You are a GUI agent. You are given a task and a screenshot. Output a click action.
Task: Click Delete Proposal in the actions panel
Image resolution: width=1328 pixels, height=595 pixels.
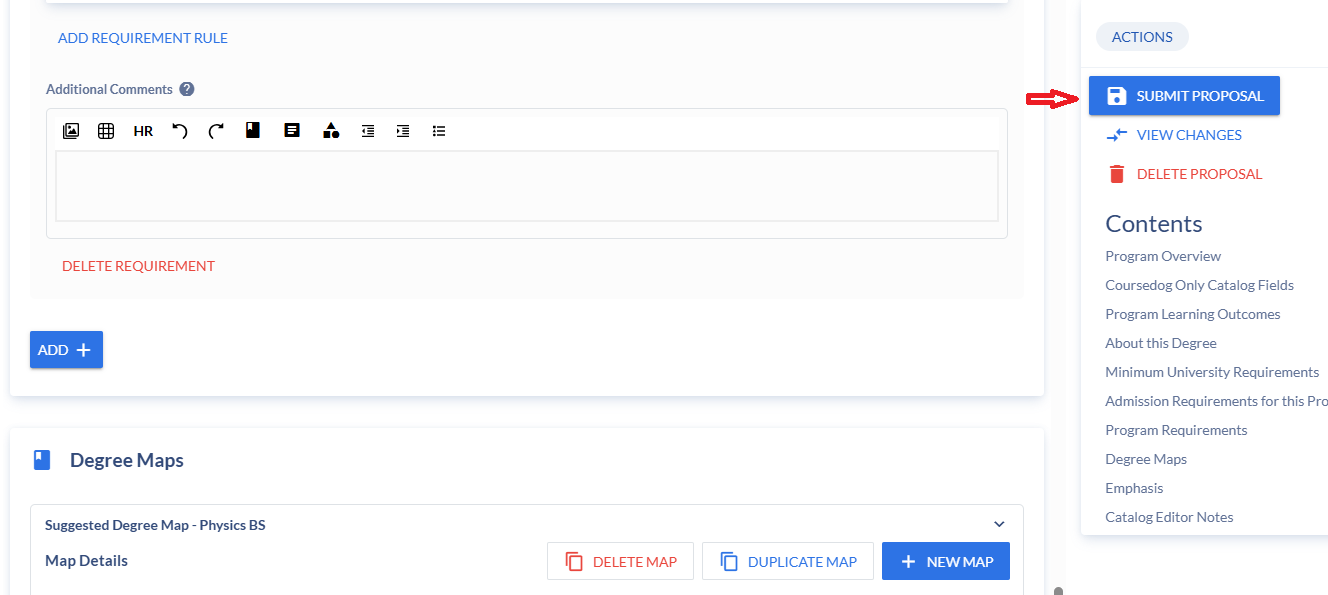1198,174
